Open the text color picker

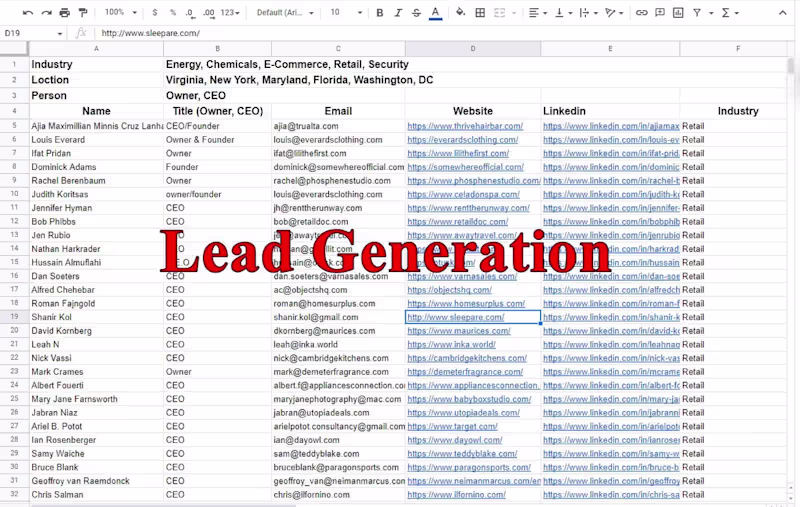tap(435, 13)
